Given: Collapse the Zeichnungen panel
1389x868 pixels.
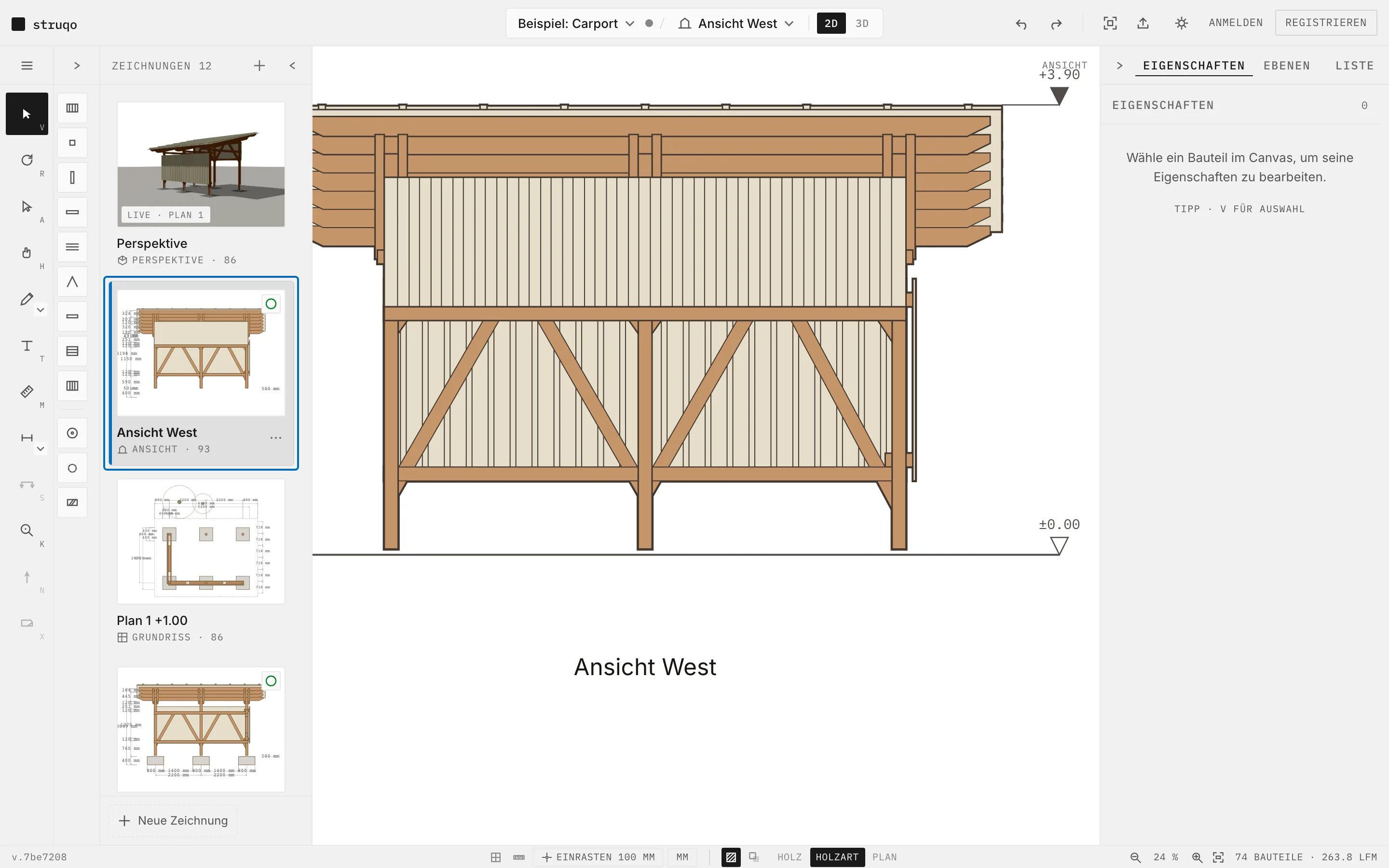Looking at the screenshot, I should [x=293, y=66].
